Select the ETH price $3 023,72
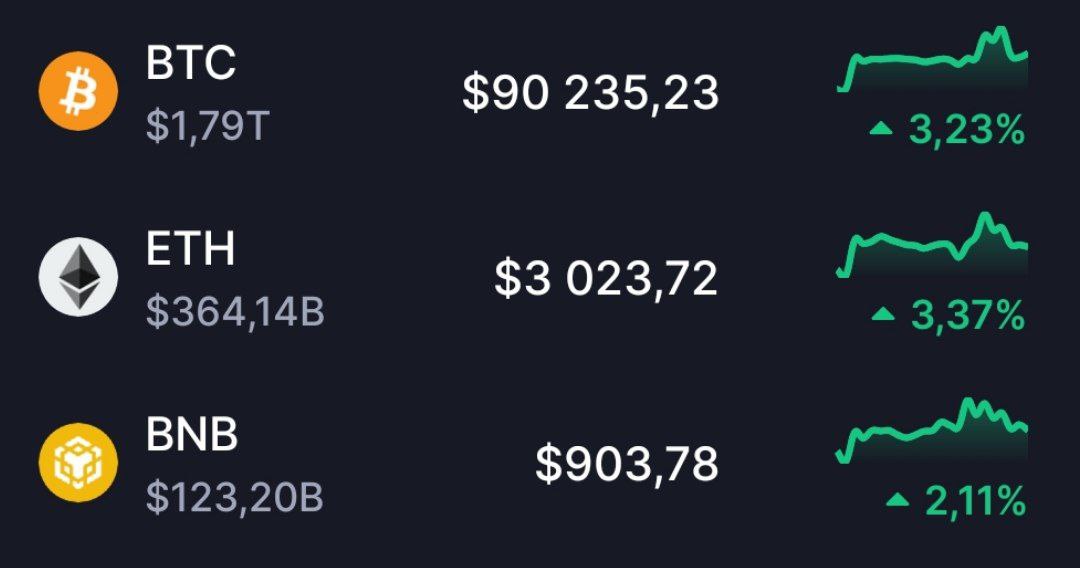 pos(606,278)
